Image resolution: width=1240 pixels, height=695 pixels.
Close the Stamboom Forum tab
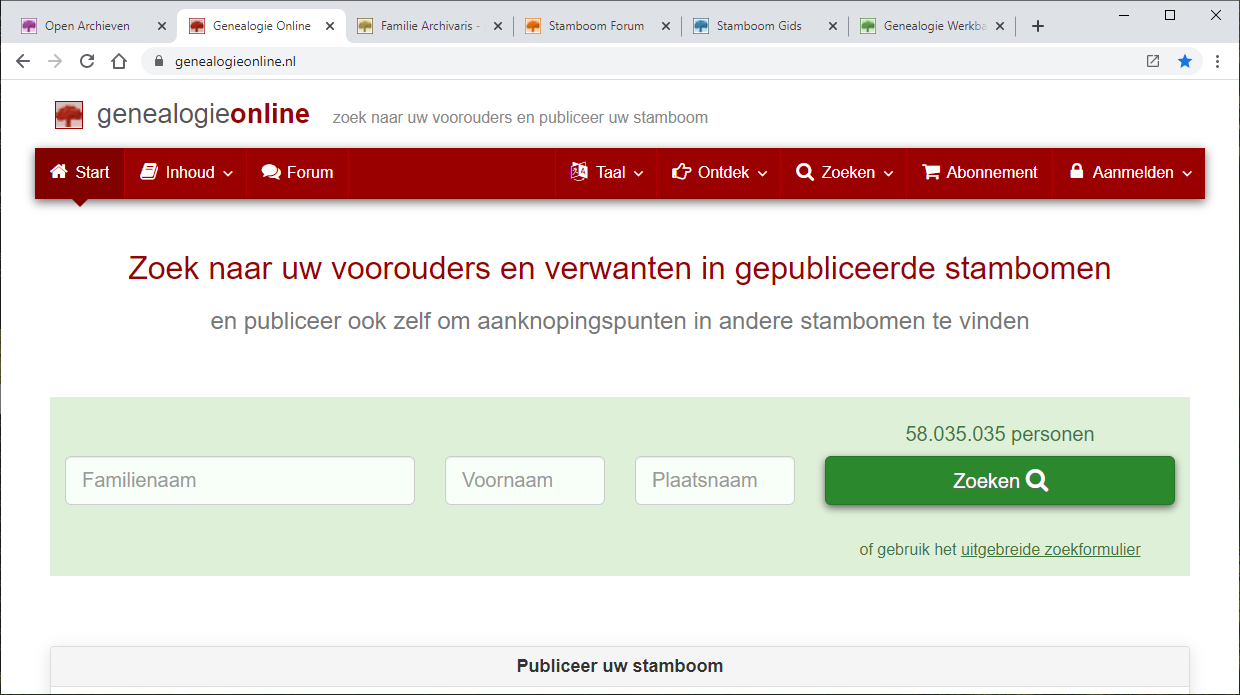click(666, 26)
